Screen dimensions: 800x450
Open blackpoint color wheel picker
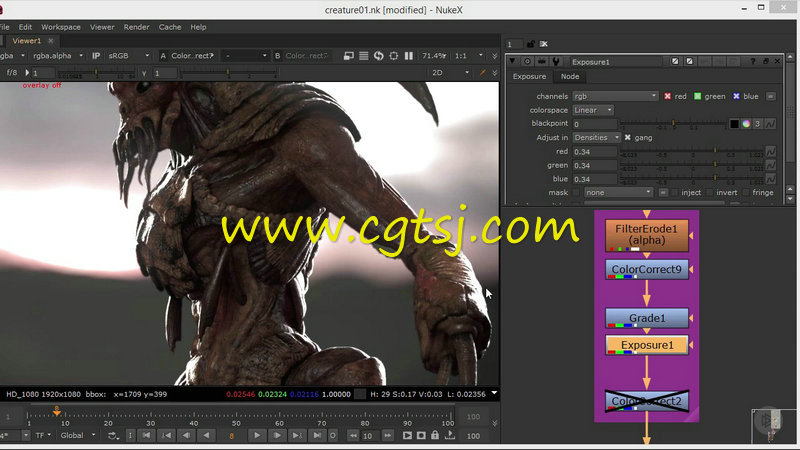(x=746, y=123)
